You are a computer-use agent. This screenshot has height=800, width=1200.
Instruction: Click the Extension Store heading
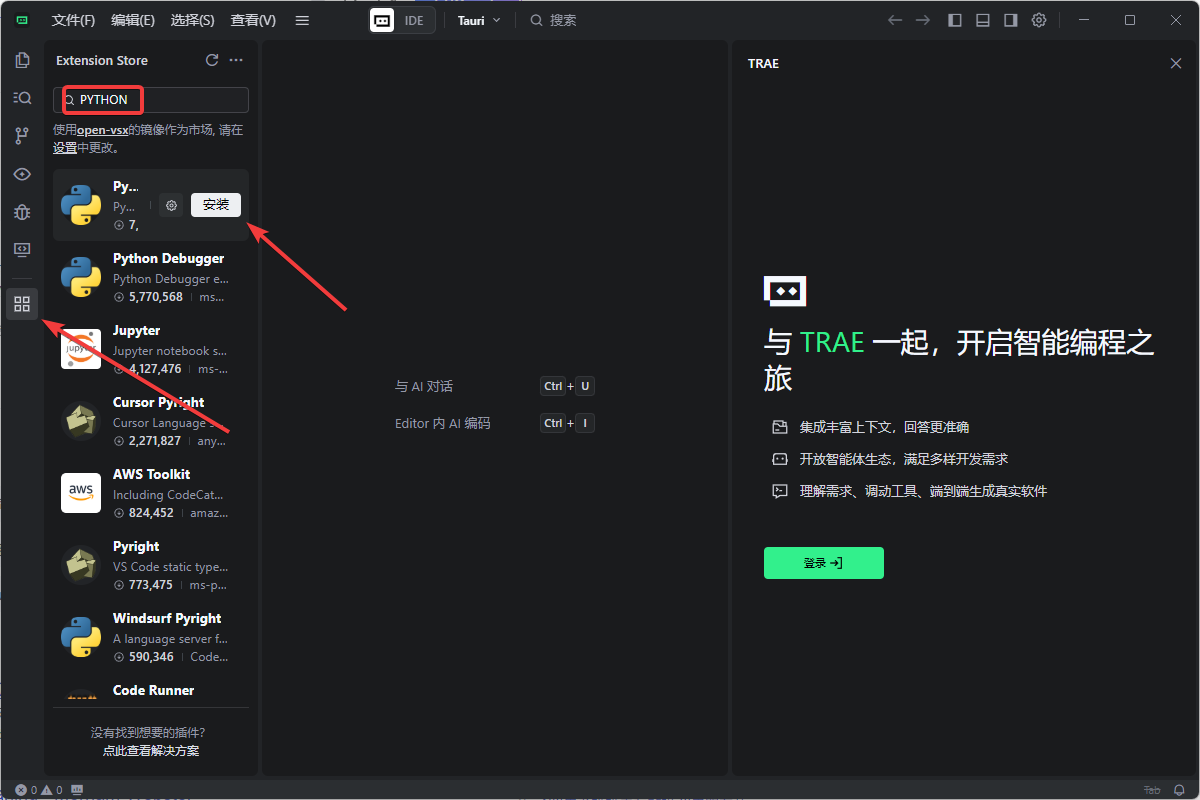point(102,60)
